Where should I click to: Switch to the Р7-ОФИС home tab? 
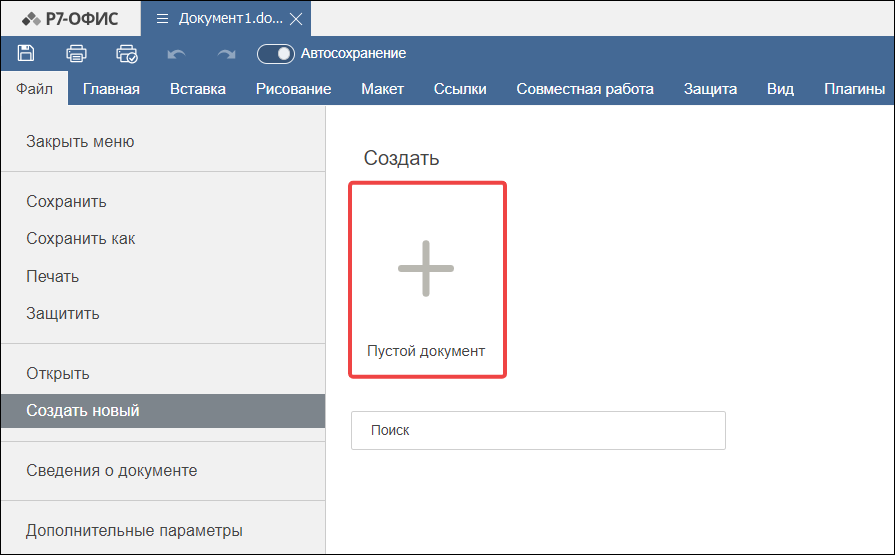pyautogui.click(x=70, y=19)
